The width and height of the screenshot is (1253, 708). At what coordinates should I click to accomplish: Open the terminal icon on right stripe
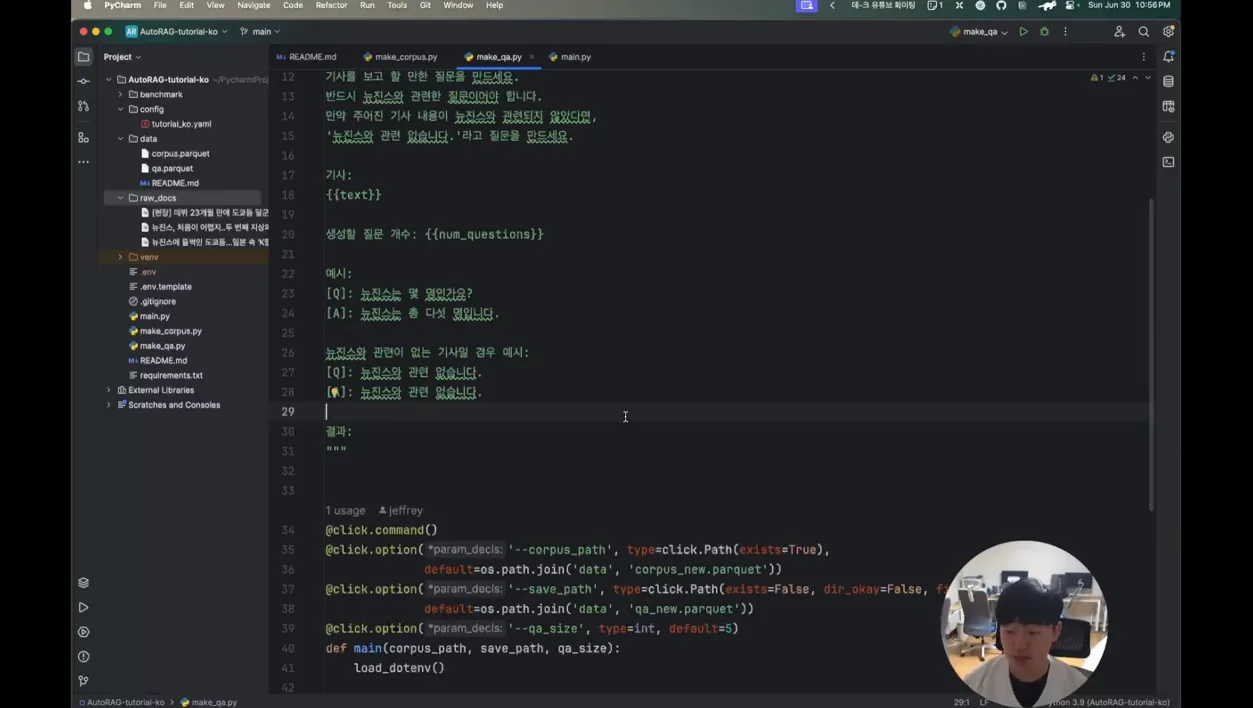point(1168,162)
